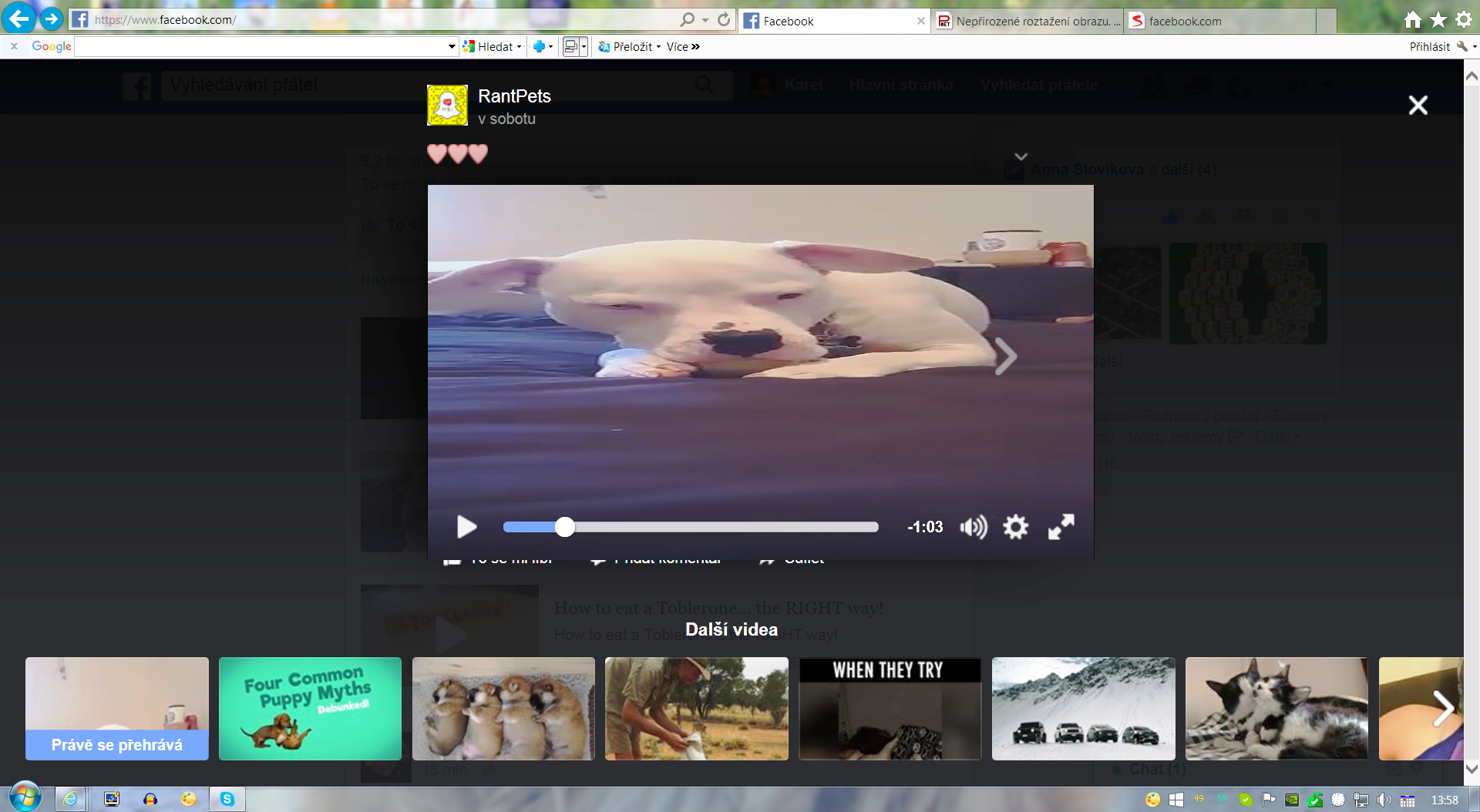Click the calendar icon in system tray
This screenshot has width=1480, height=812.
tap(1408, 800)
